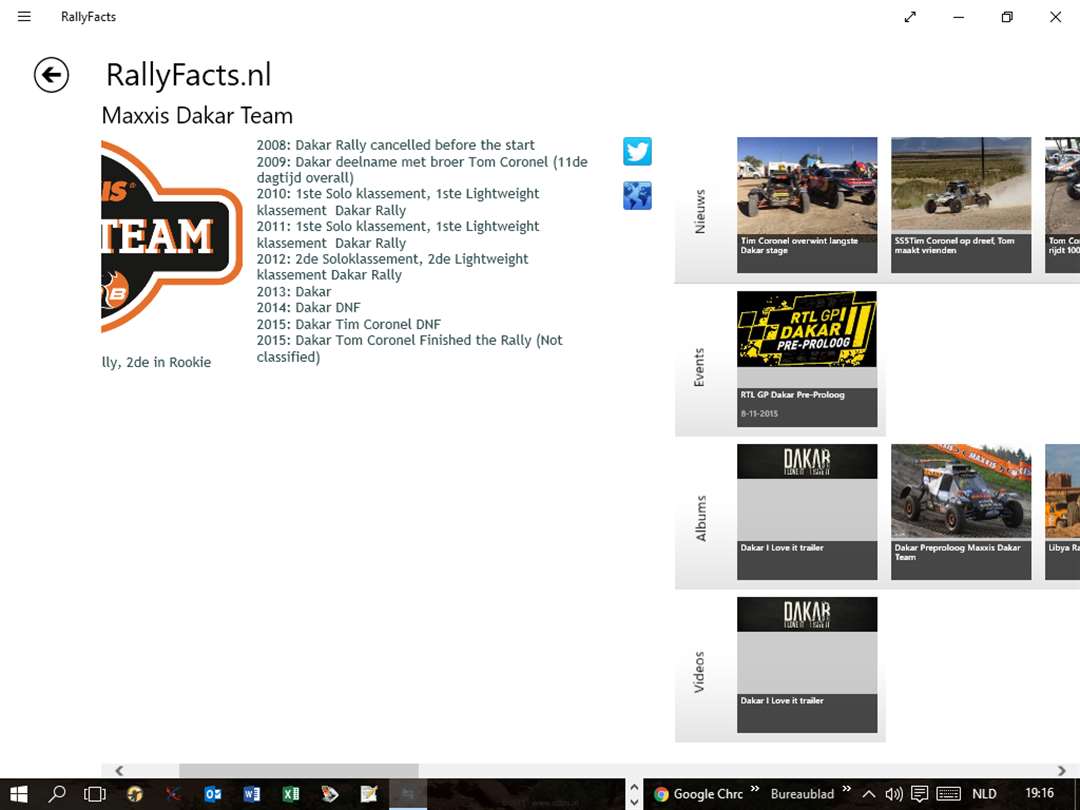Image resolution: width=1080 pixels, height=810 pixels.
Task: Select the Albums section label
Action: pyautogui.click(x=700, y=518)
